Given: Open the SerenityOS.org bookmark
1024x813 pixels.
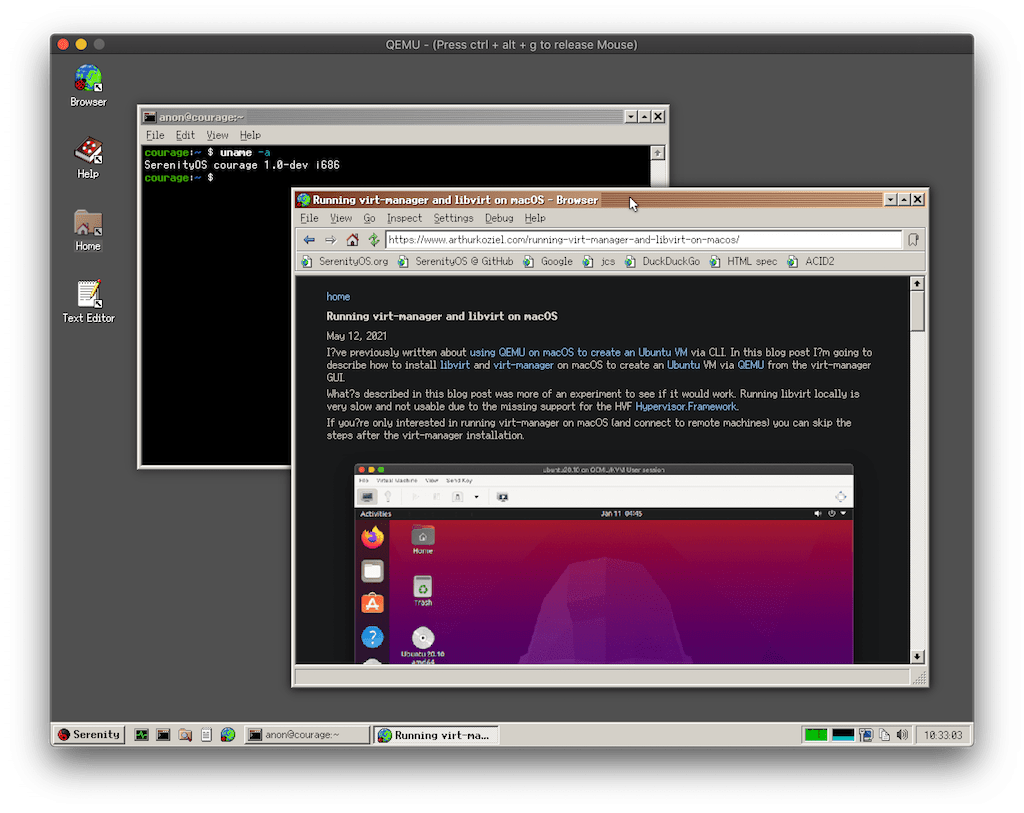Looking at the screenshot, I should click(345, 261).
